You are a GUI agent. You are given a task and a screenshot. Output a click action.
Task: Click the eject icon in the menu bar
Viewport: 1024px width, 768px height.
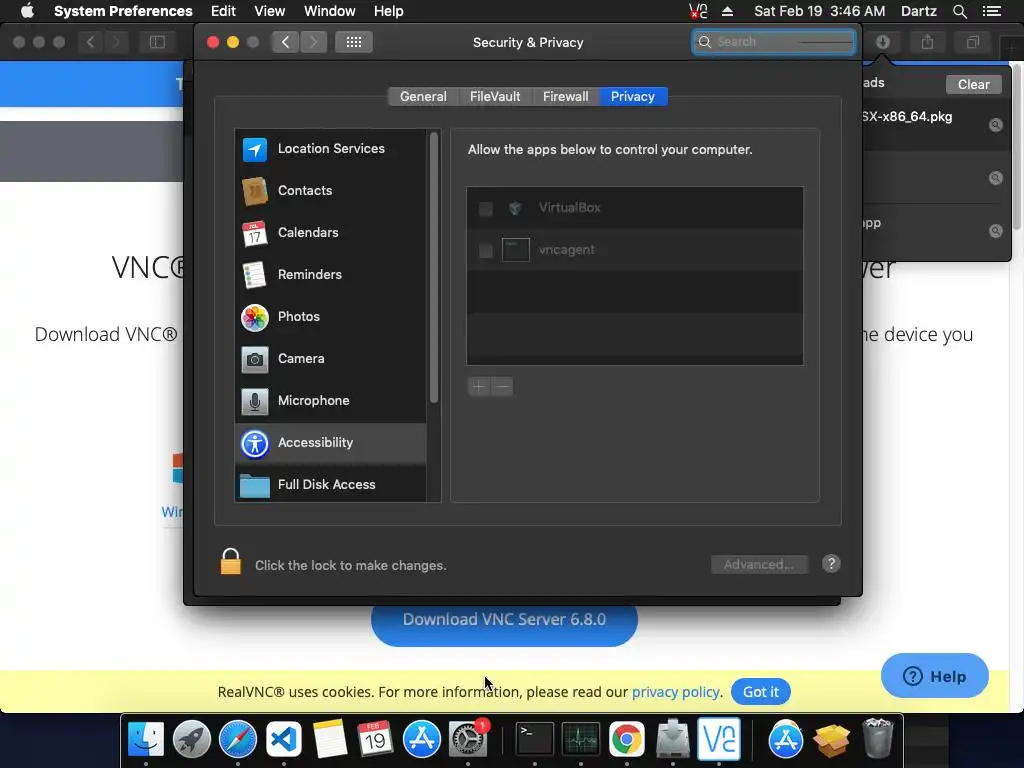(x=728, y=11)
